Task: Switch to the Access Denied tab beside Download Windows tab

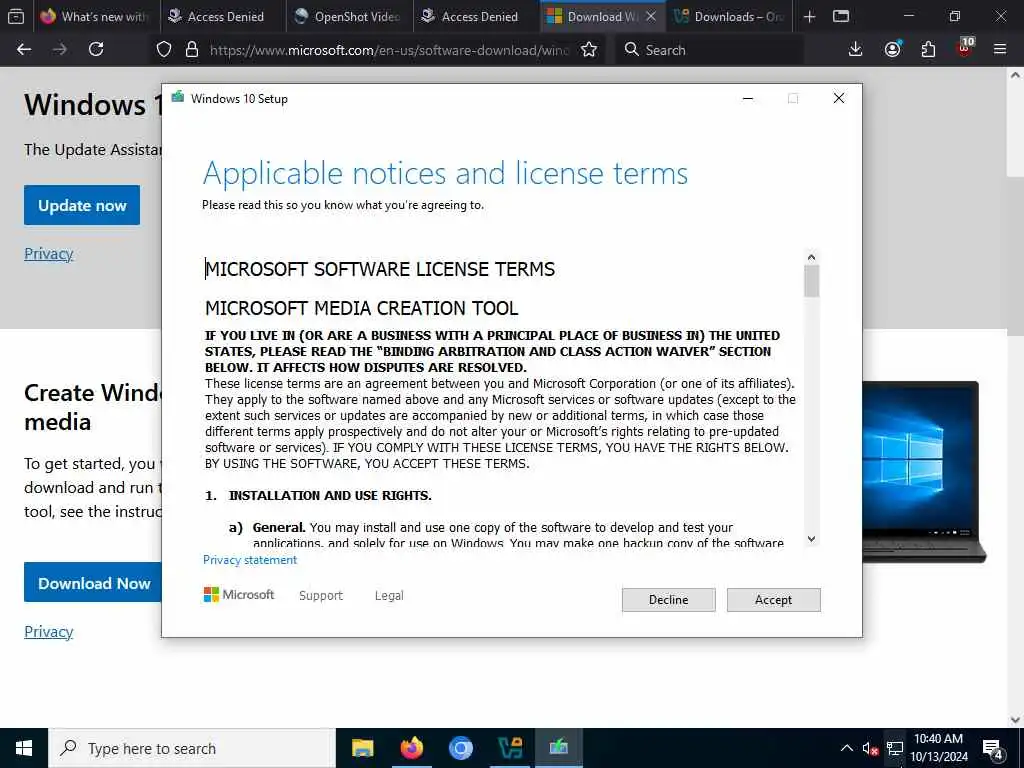Action: [477, 16]
